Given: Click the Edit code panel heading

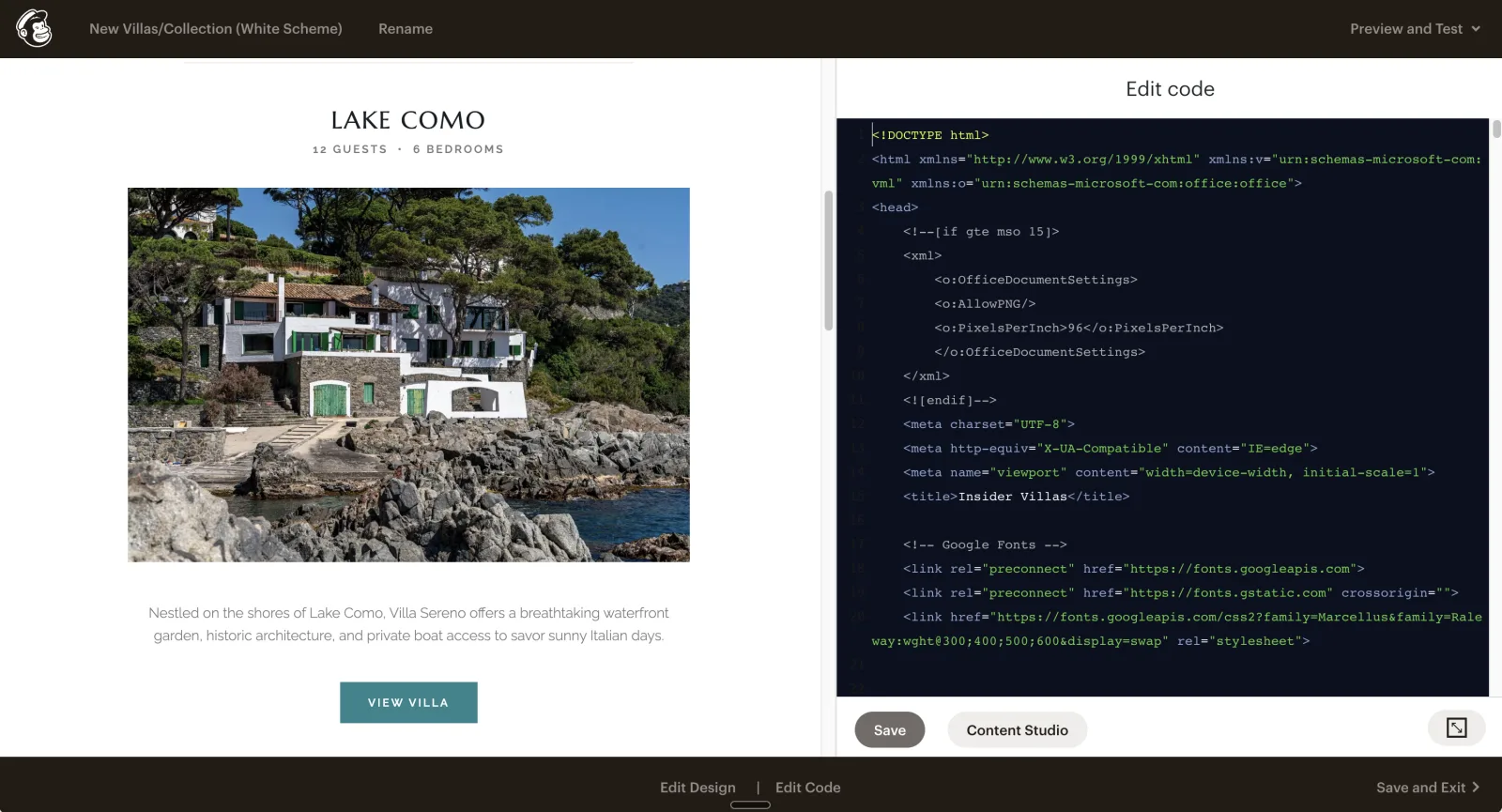Looking at the screenshot, I should [x=1170, y=89].
